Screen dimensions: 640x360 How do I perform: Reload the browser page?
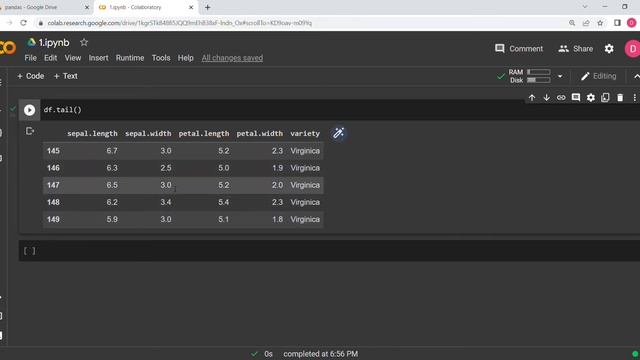(x=24, y=23)
